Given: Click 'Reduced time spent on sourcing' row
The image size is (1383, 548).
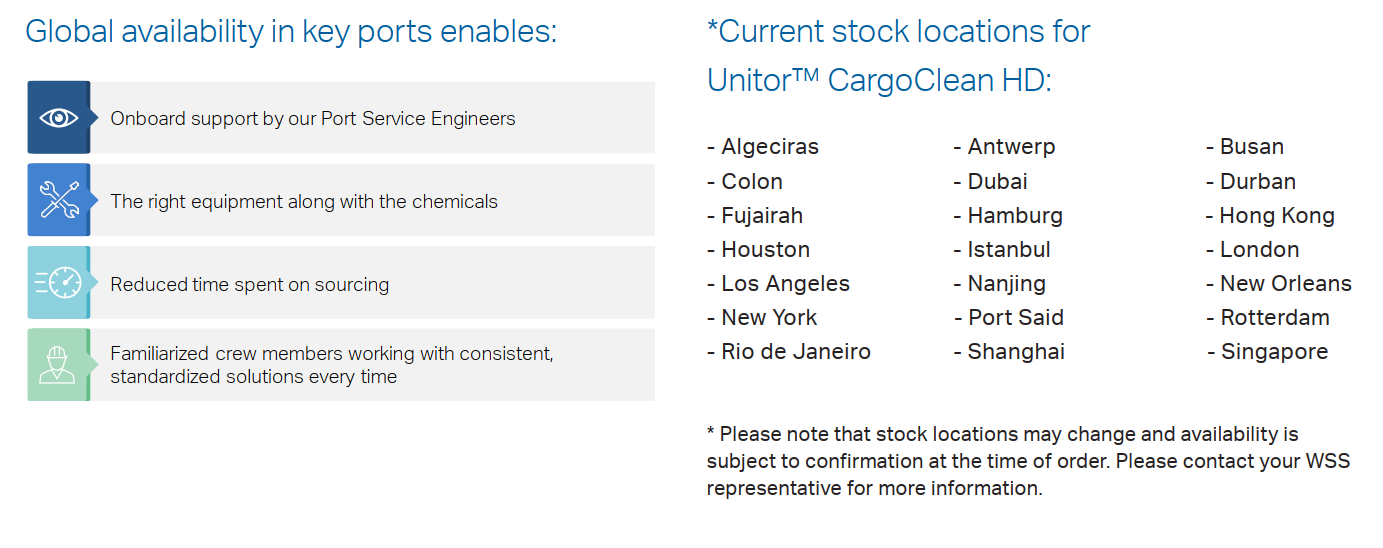Looking at the screenshot, I should point(341,283).
